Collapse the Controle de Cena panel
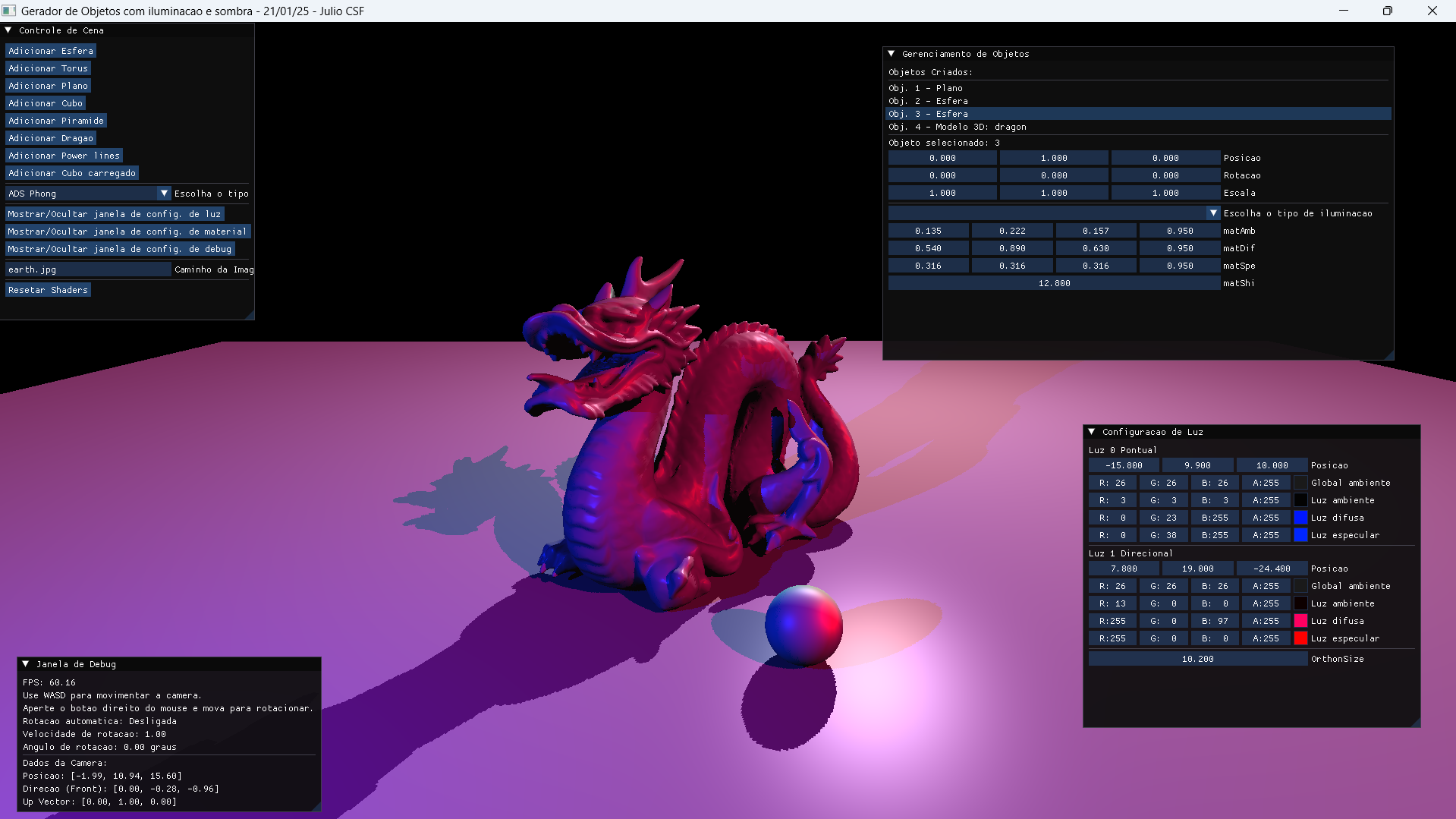The image size is (1456, 819). click(x=9, y=30)
